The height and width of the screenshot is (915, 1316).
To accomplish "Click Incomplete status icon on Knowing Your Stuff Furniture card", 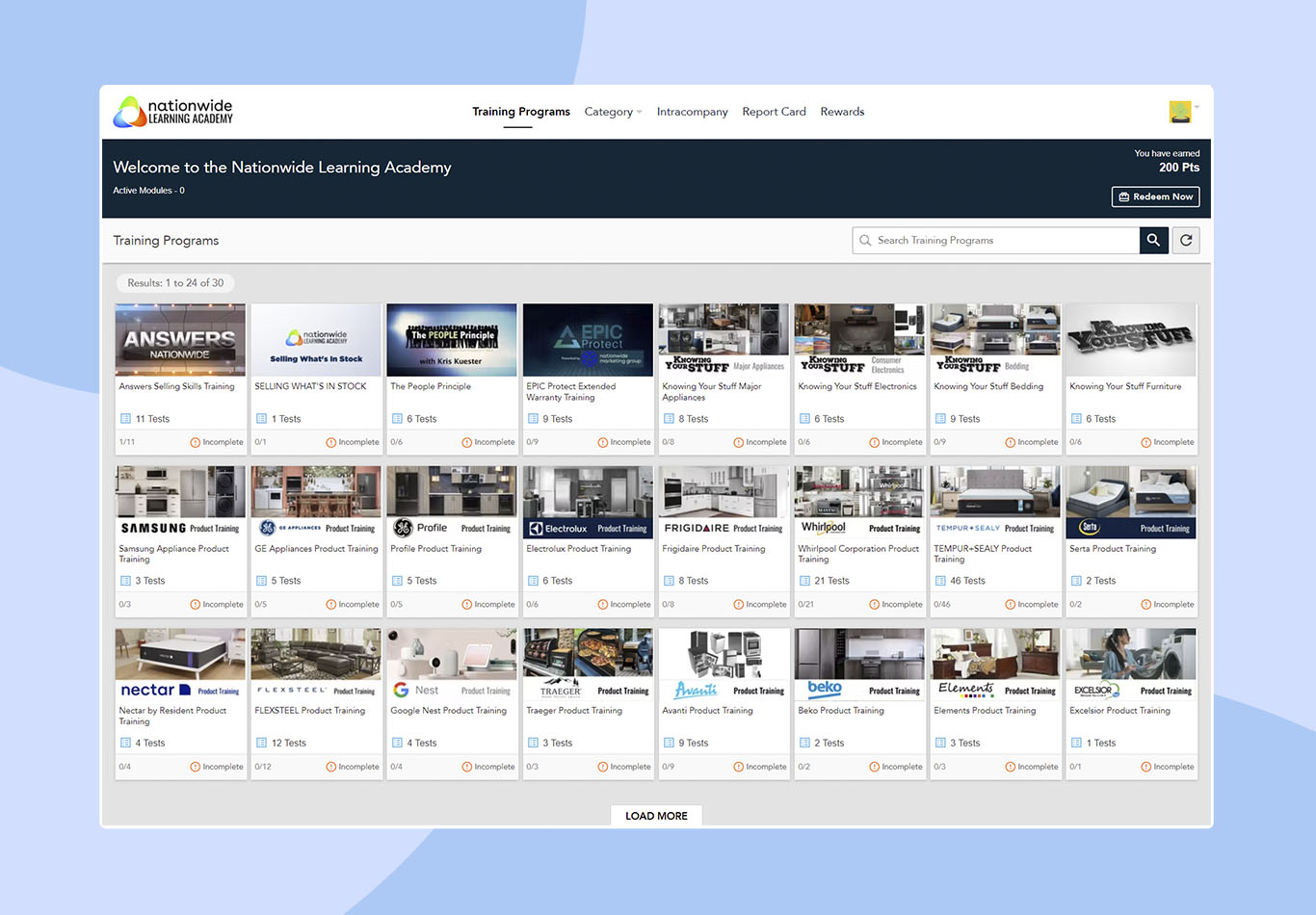I will [1146, 443].
